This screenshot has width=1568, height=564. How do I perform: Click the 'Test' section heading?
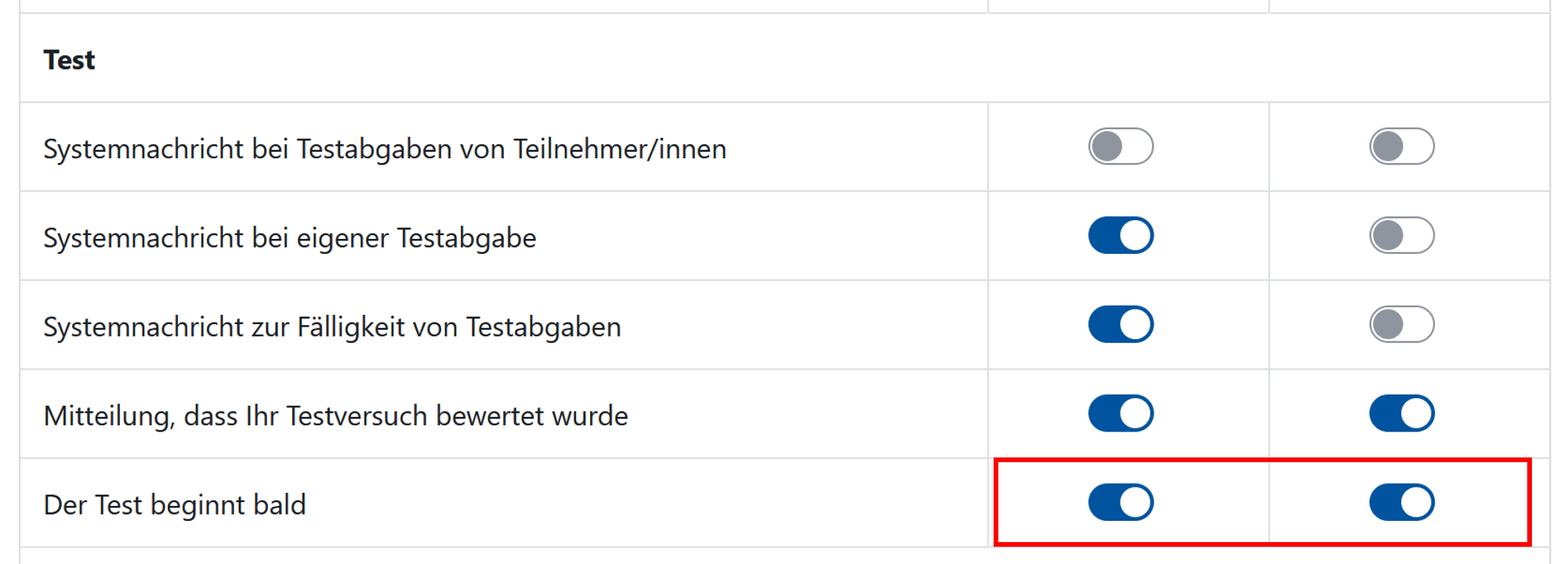tap(70, 59)
